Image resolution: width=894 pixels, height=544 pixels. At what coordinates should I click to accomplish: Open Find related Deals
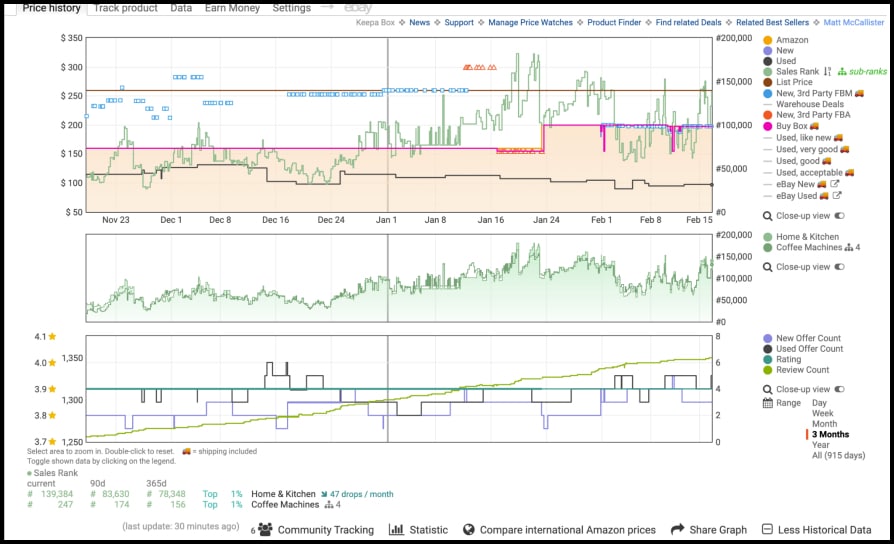coord(688,22)
